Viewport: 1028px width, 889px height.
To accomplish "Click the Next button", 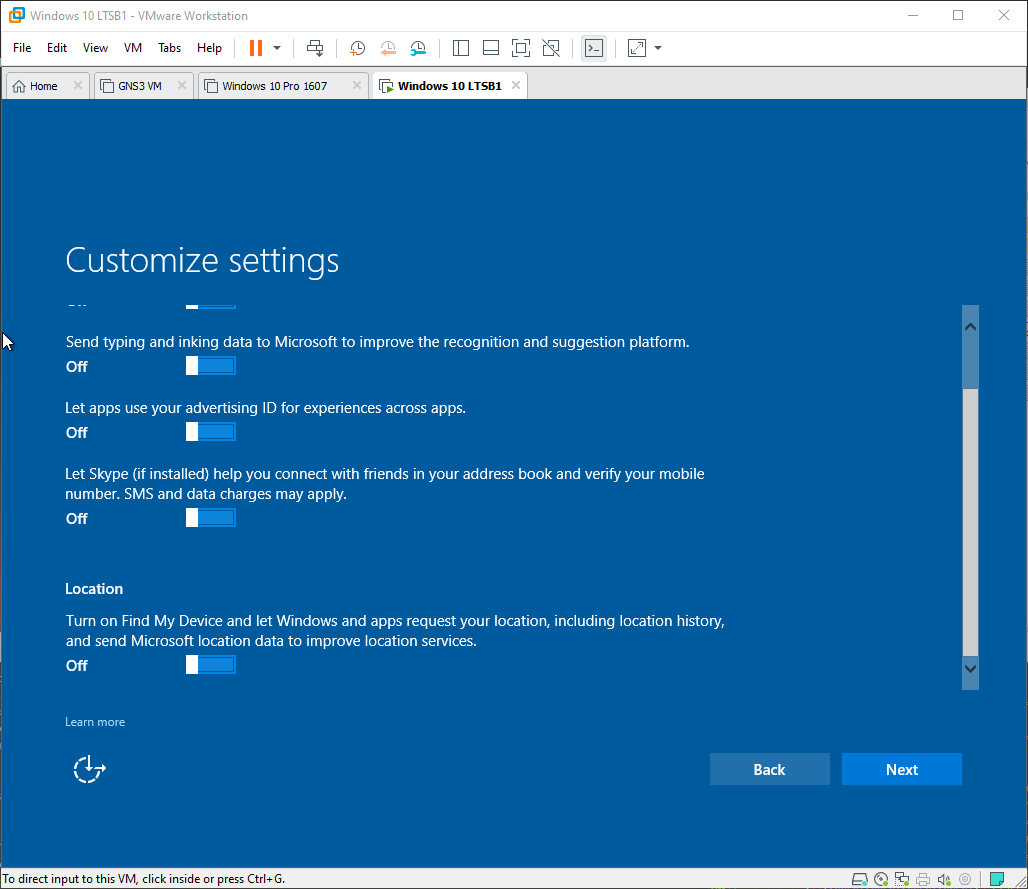I will click(901, 769).
